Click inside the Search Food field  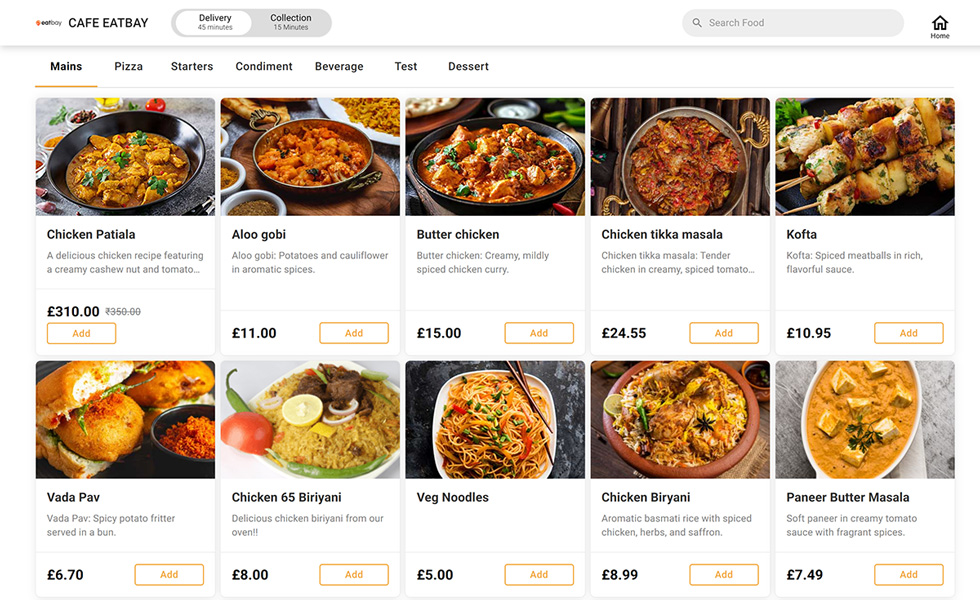click(800, 23)
